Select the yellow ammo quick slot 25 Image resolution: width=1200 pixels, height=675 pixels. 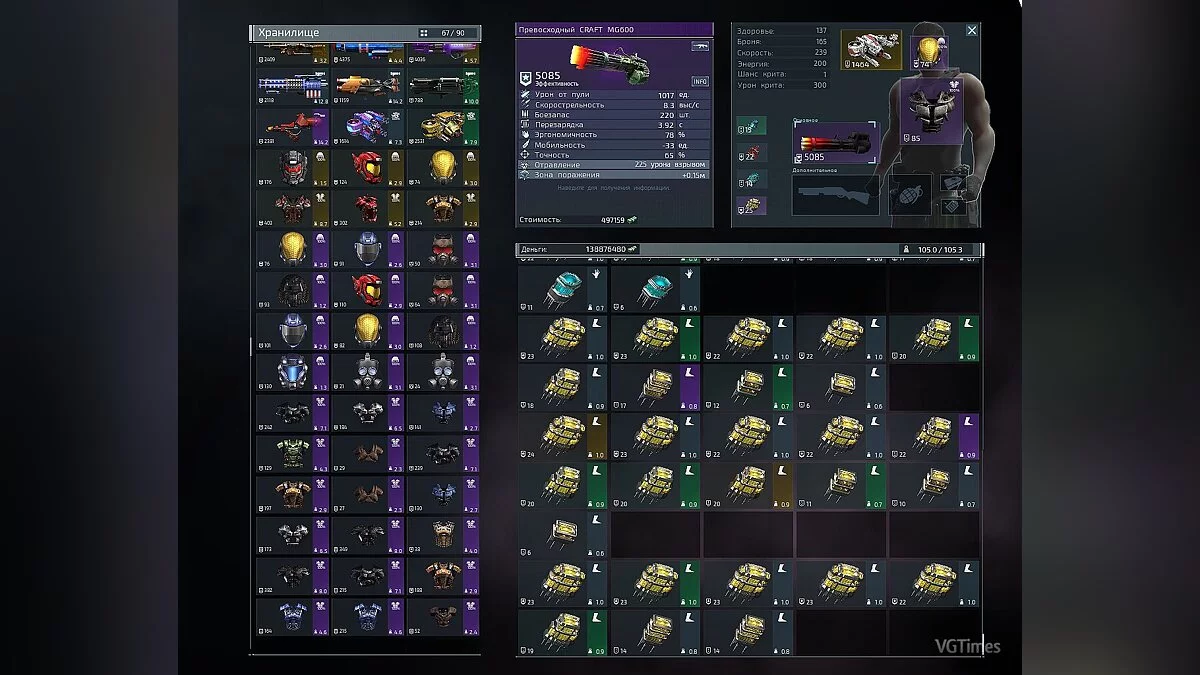[751, 205]
